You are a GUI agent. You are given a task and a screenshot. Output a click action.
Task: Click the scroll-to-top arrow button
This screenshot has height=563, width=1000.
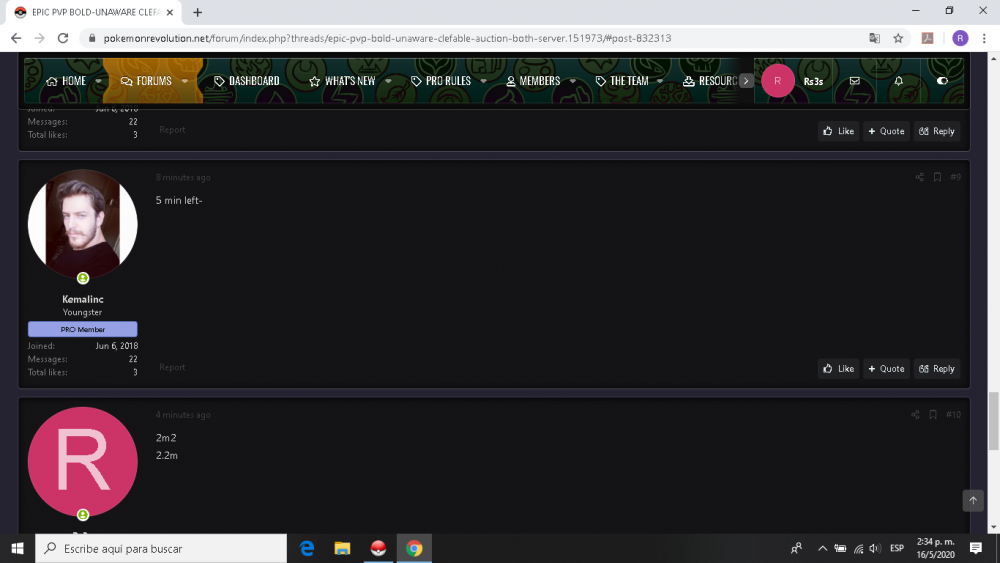tap(973, 500)
